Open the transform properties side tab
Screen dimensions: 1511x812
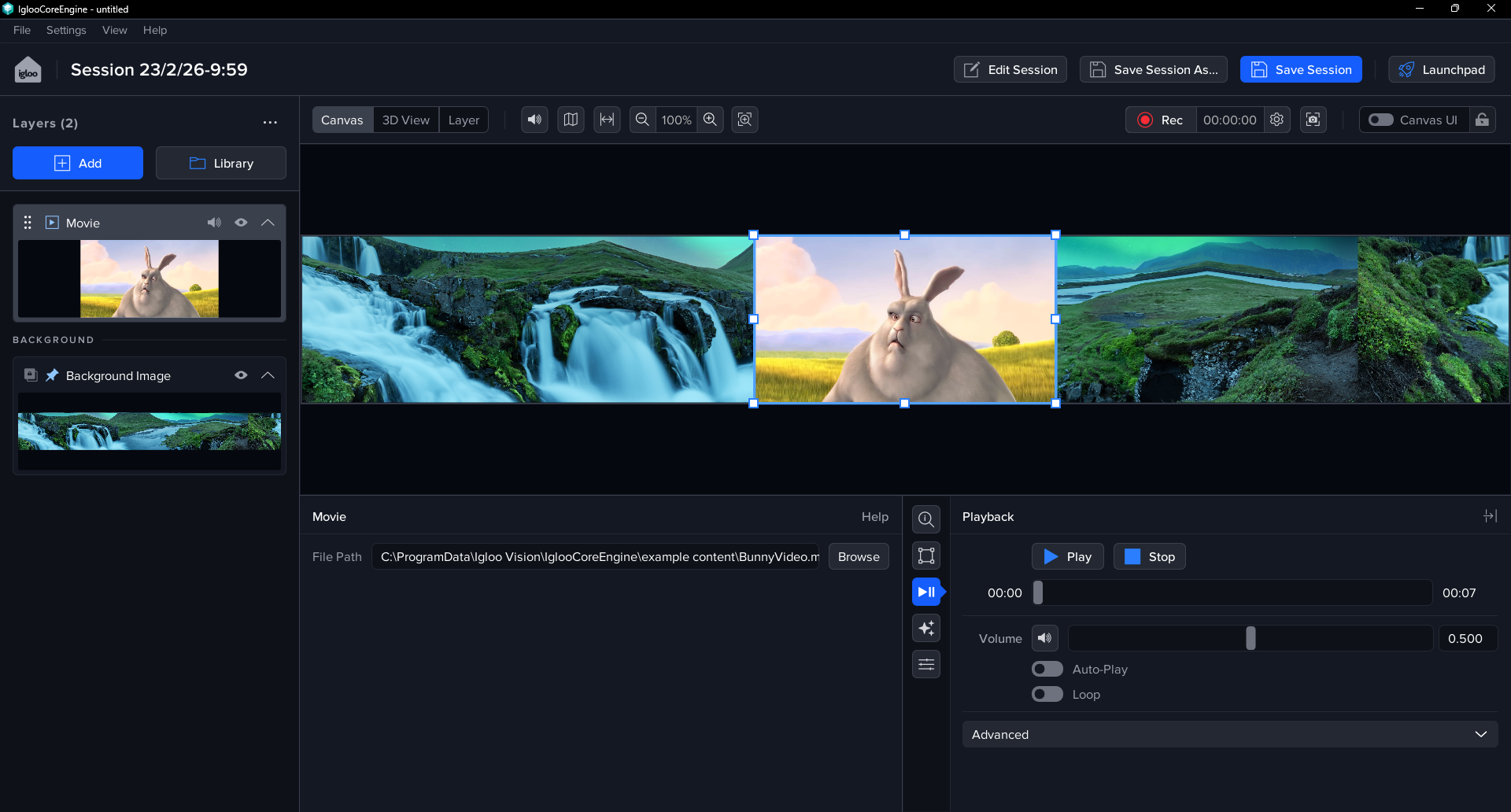(x=926, y=555)
